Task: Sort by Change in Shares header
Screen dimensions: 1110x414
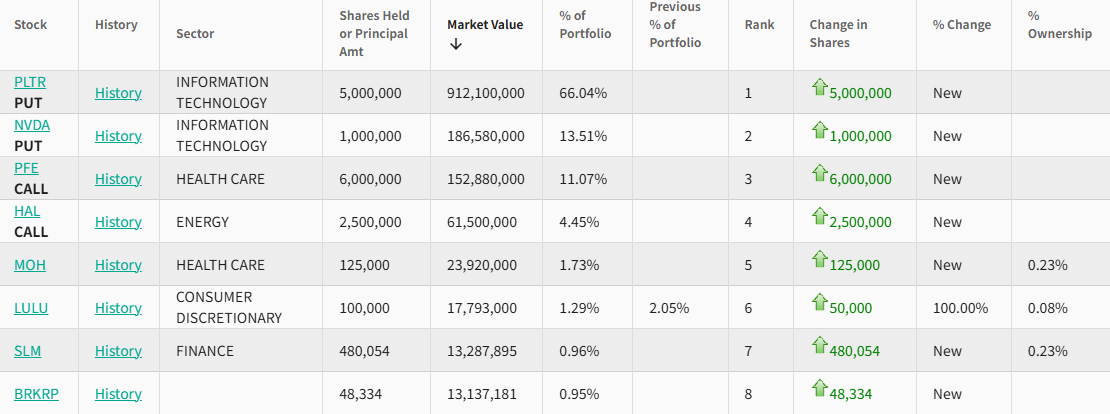Action: tap(838, 33)
